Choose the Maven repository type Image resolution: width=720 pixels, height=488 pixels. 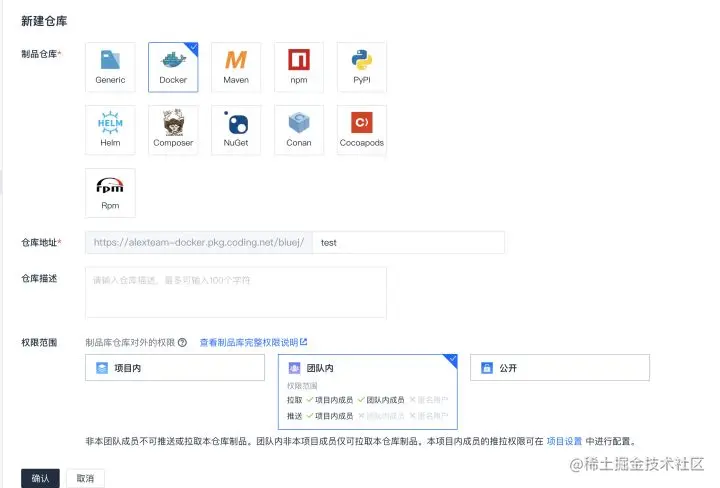click(x=236, y=67)
